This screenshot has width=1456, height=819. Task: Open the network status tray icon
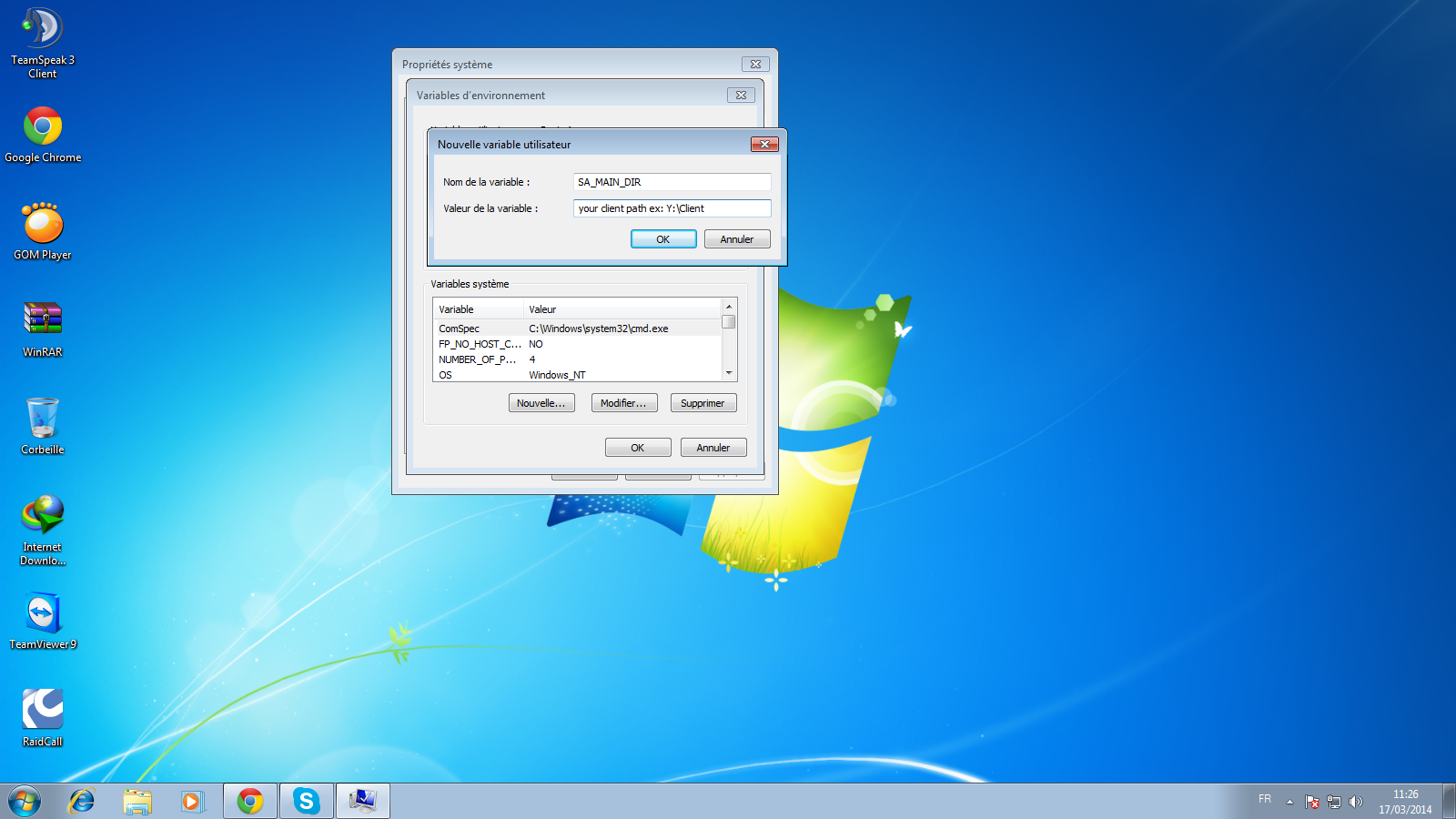1334,802
